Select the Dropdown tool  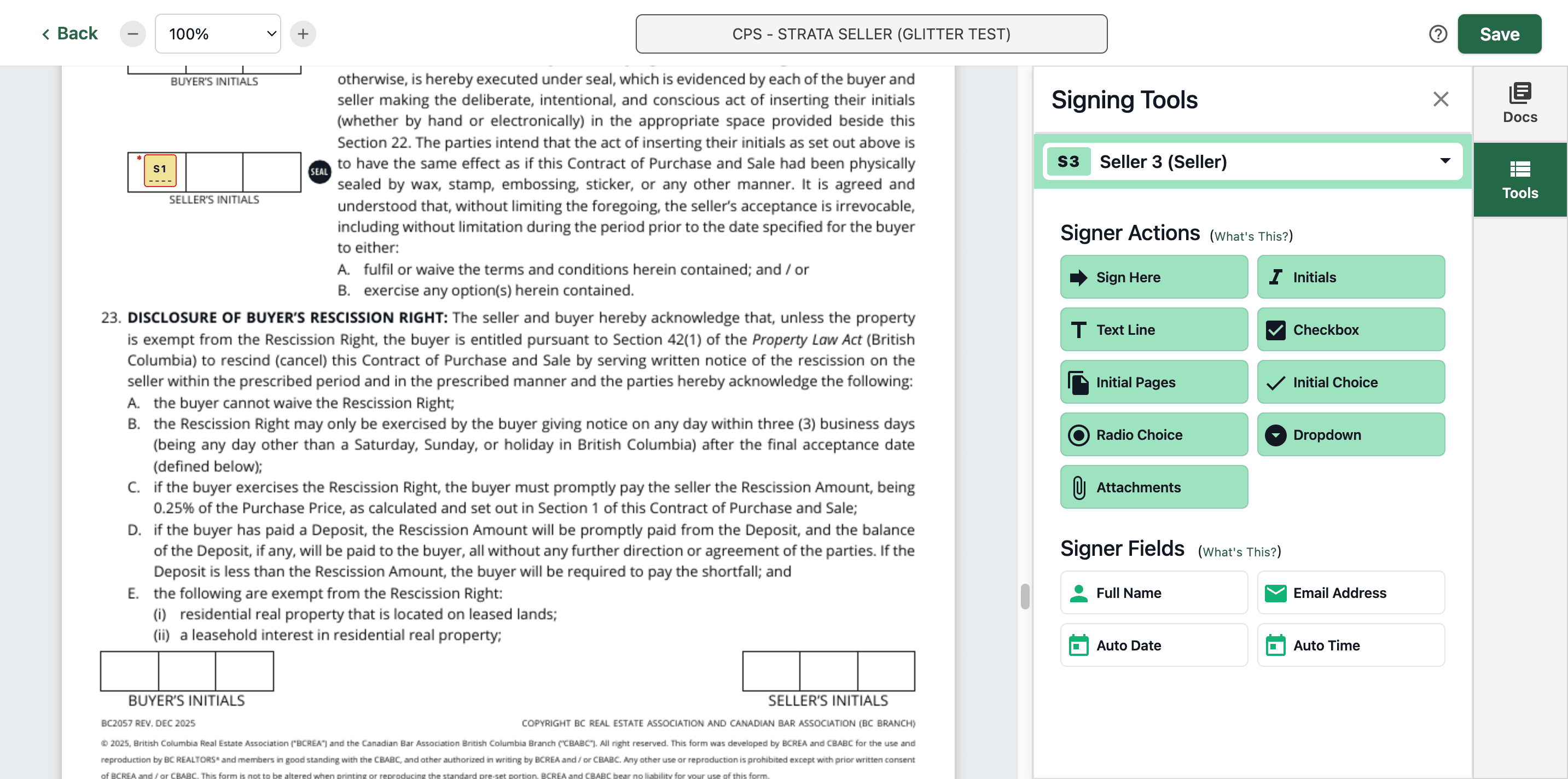1351,434
